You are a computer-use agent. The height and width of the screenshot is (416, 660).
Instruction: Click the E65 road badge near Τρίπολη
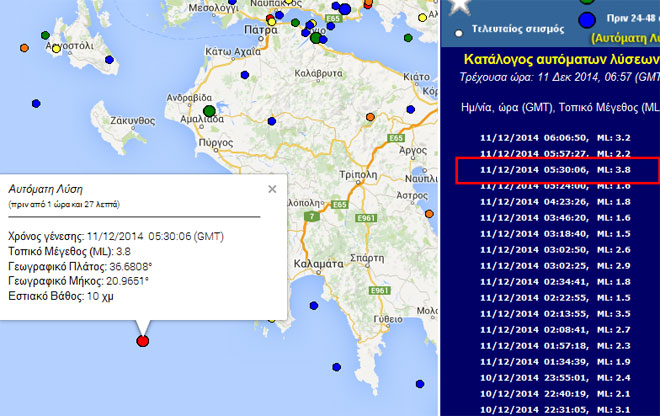click(339, 204)
